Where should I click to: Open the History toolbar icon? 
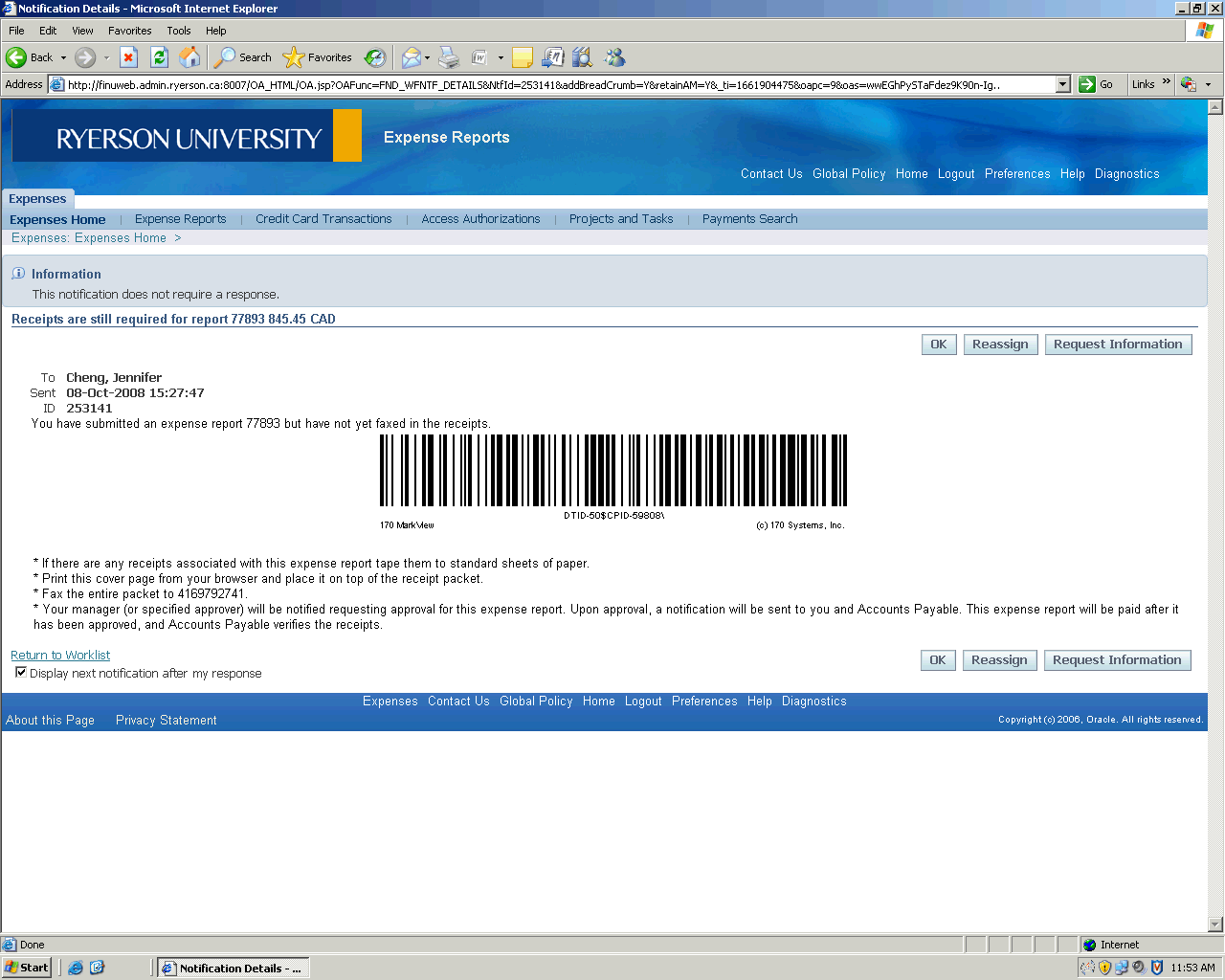375,57
